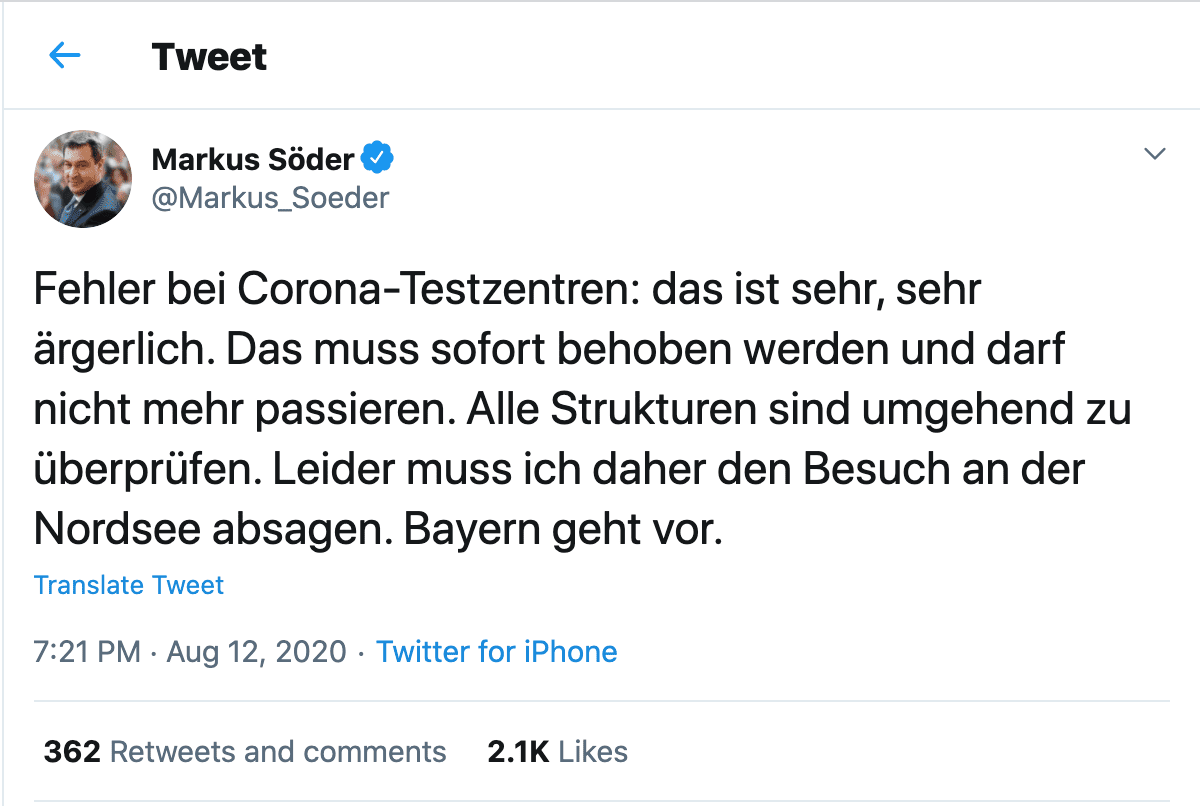Click the word Corona-Testzentren in the tweet
This screenshot has height=806, width=1200.
pyautogui.click(x=436, y=290)
